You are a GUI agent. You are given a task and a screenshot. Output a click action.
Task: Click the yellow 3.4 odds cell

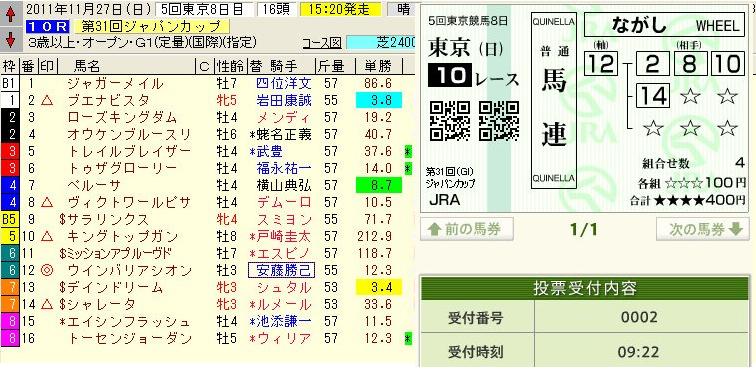pyautogui.click(x=378, y=287)
